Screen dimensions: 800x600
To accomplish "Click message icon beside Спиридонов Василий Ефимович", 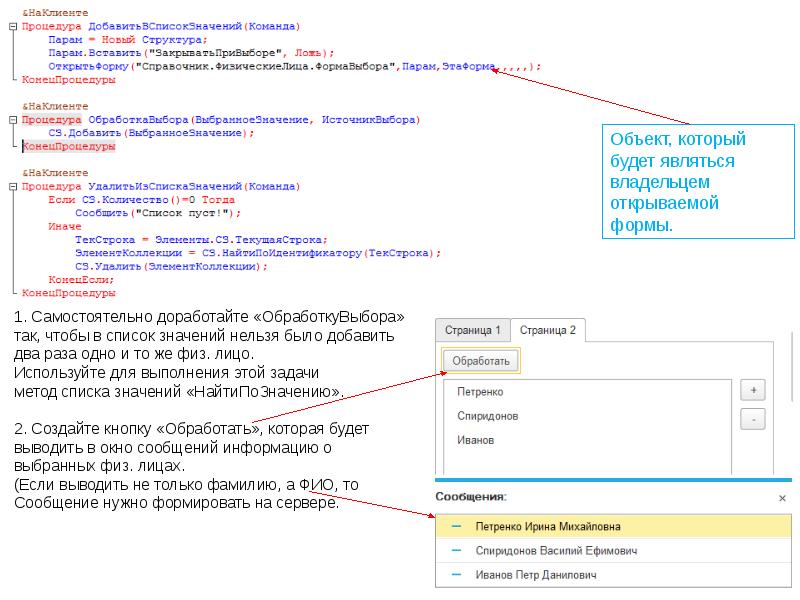I will [x=458, y=551].
